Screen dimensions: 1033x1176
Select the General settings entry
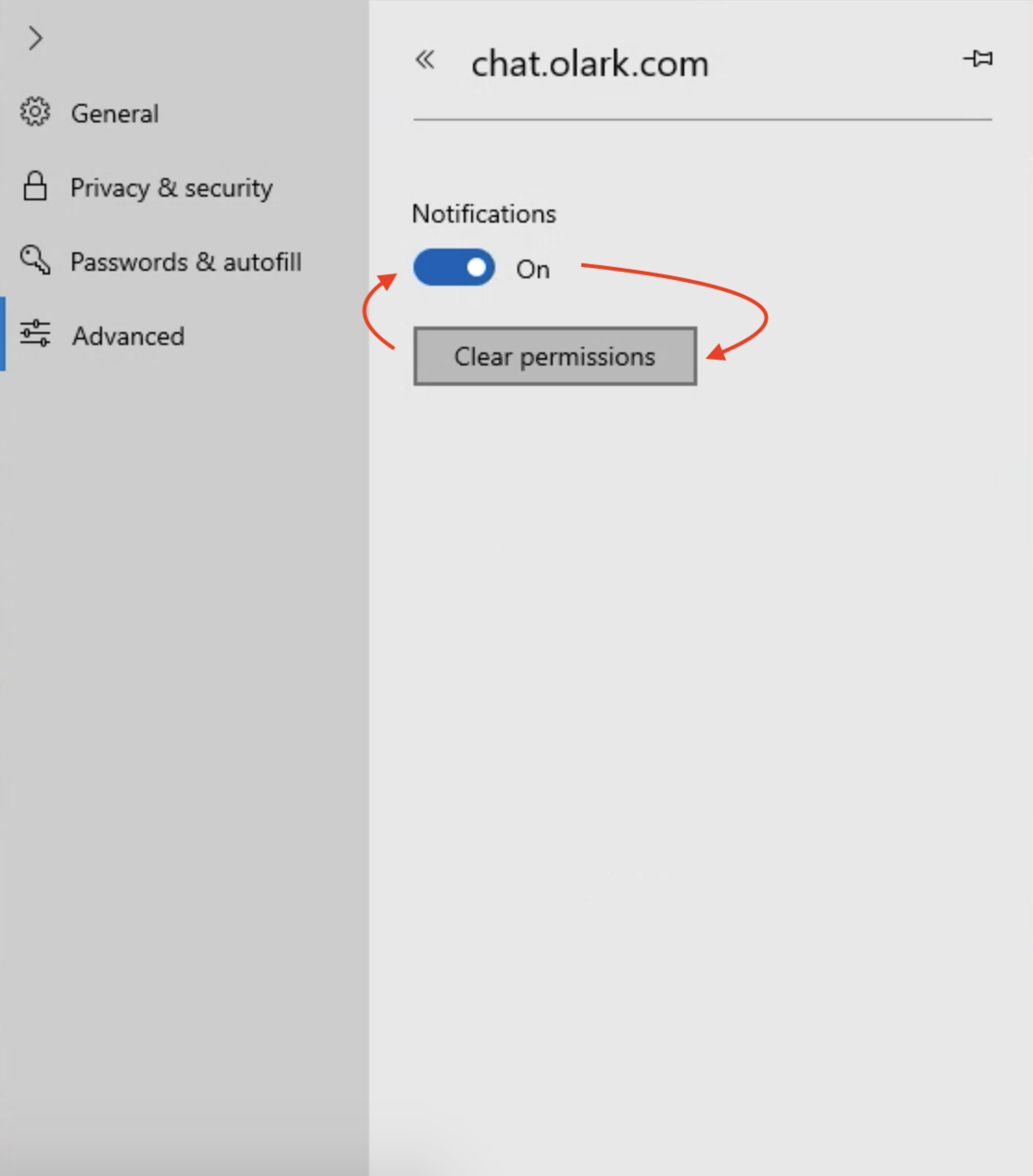click(115, 113)
